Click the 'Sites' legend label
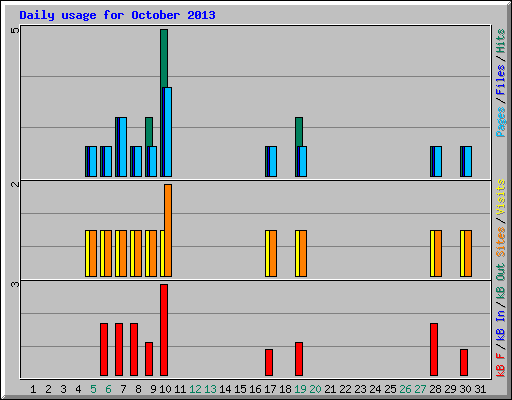512x400 pixels. click(x=501, y=242)
